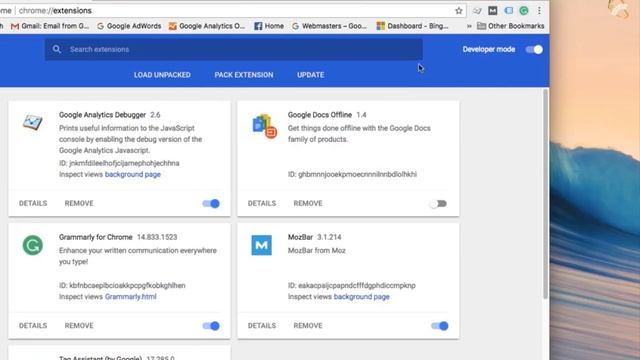Screen dimensions: 640x360
Task: Click the MozBar version 3.1.214
Action: (329, 237)
